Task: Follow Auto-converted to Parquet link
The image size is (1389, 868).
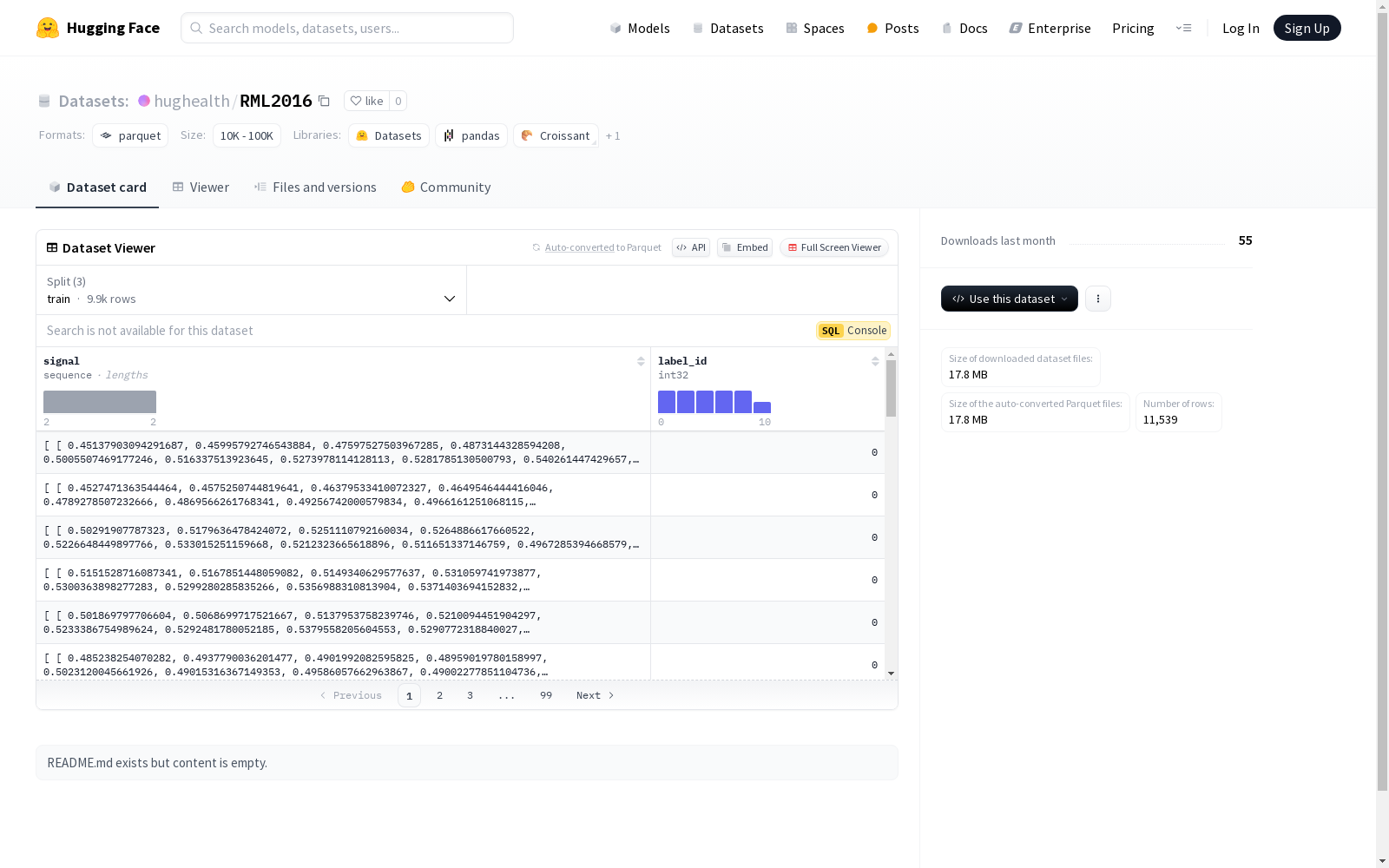Action: pyautogui.click(x=579, y=247)
